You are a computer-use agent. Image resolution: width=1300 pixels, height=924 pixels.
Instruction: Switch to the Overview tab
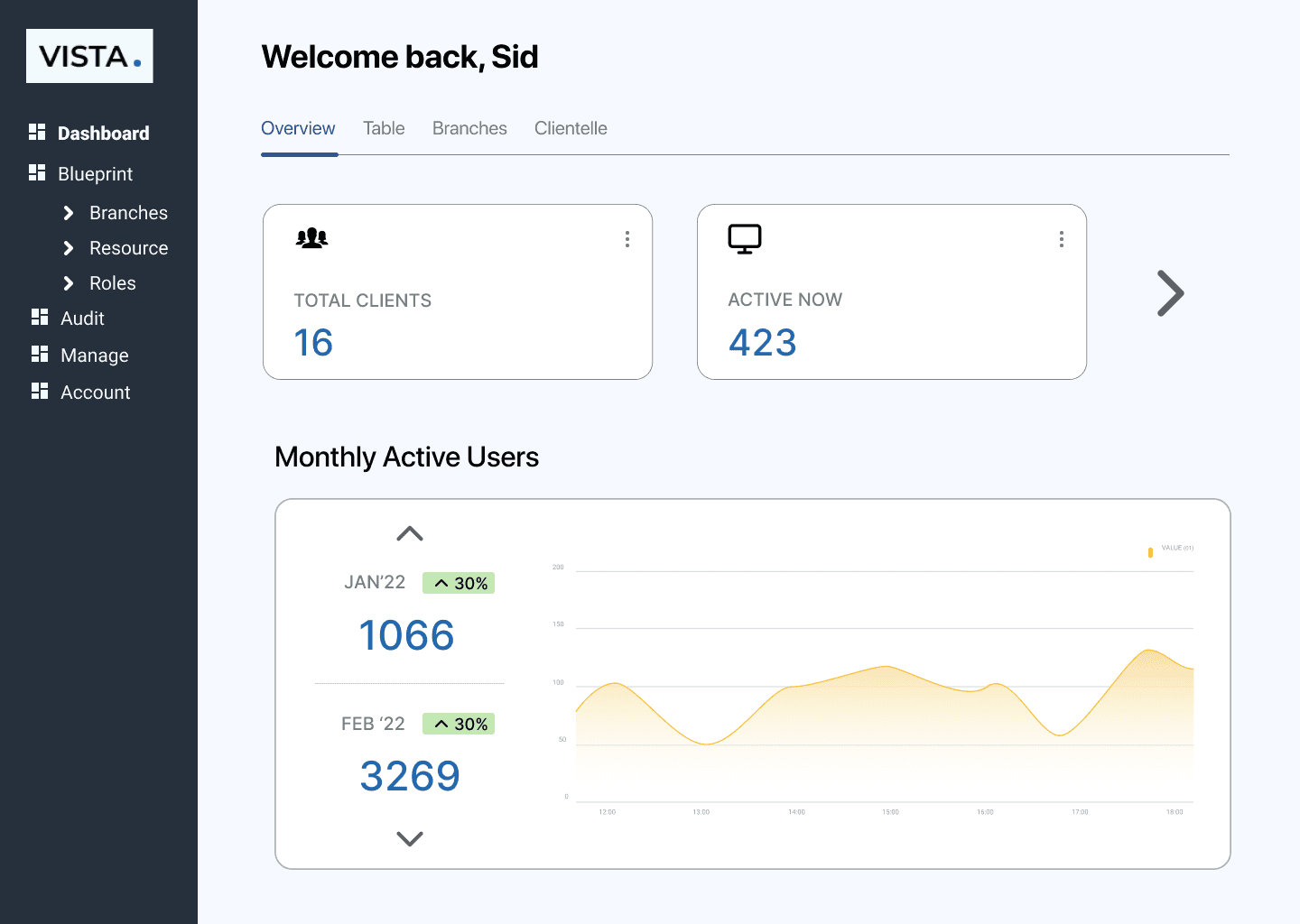298,128
